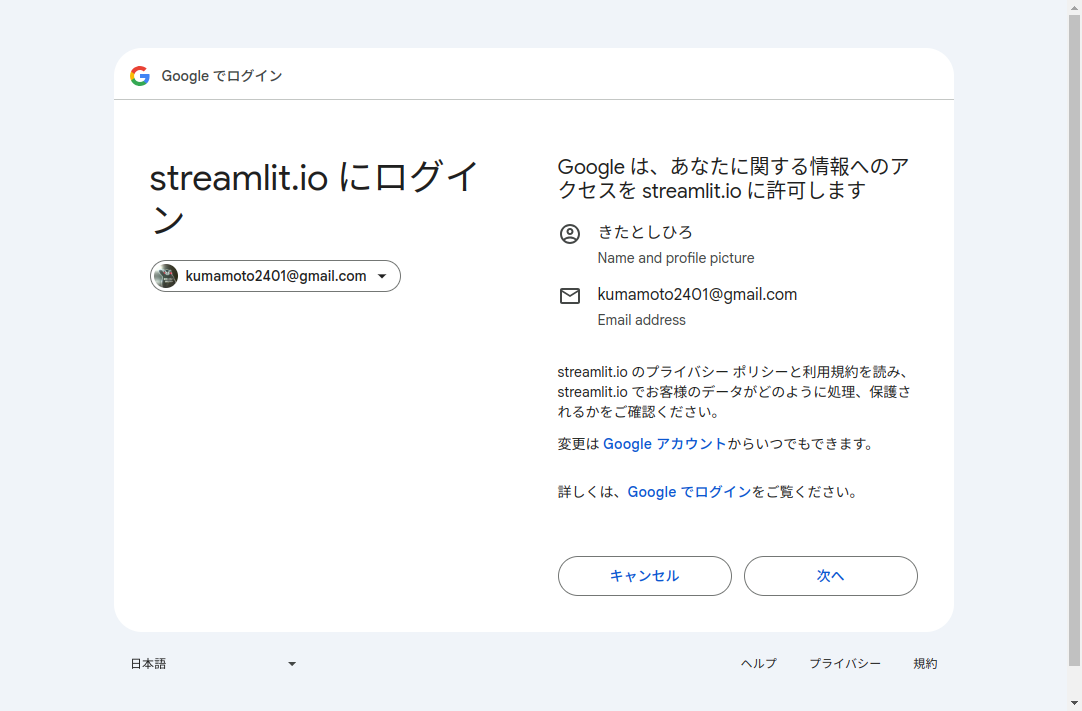The width and height of the screenshot is (1082, 711).
Task: Click the scrollbar up arrow
Action: tap(1074, 7)
